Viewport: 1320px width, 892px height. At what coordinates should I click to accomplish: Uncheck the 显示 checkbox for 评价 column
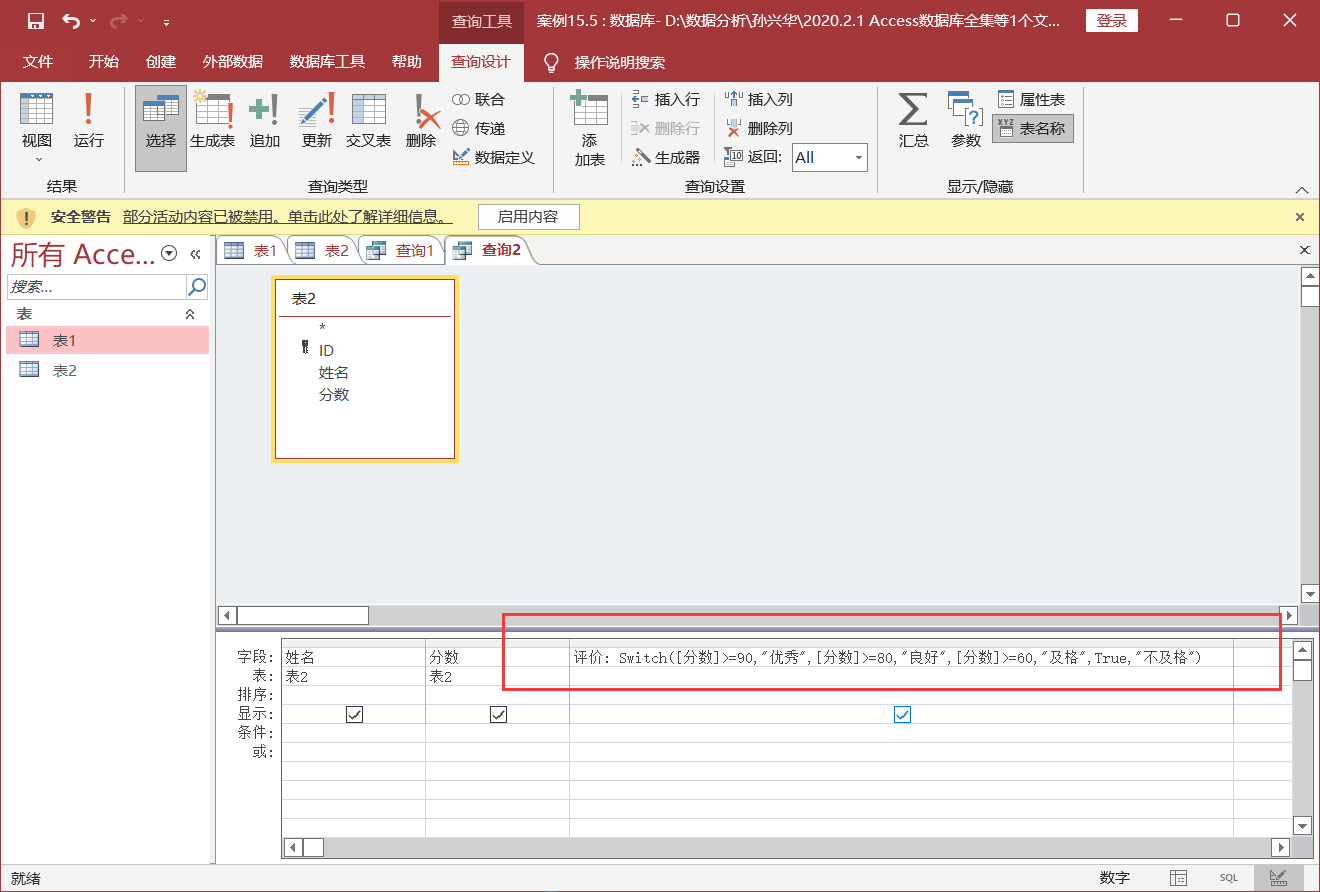(902, 714)
